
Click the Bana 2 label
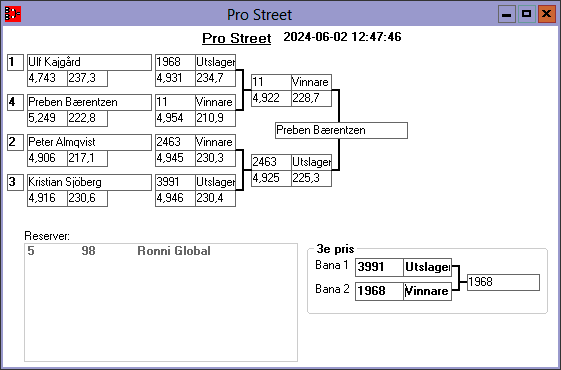[332, 289]
